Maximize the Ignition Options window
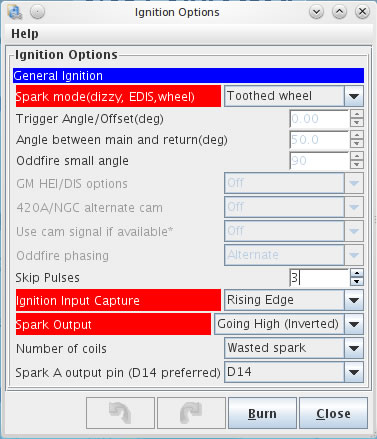377x439 pixels. 339,12
